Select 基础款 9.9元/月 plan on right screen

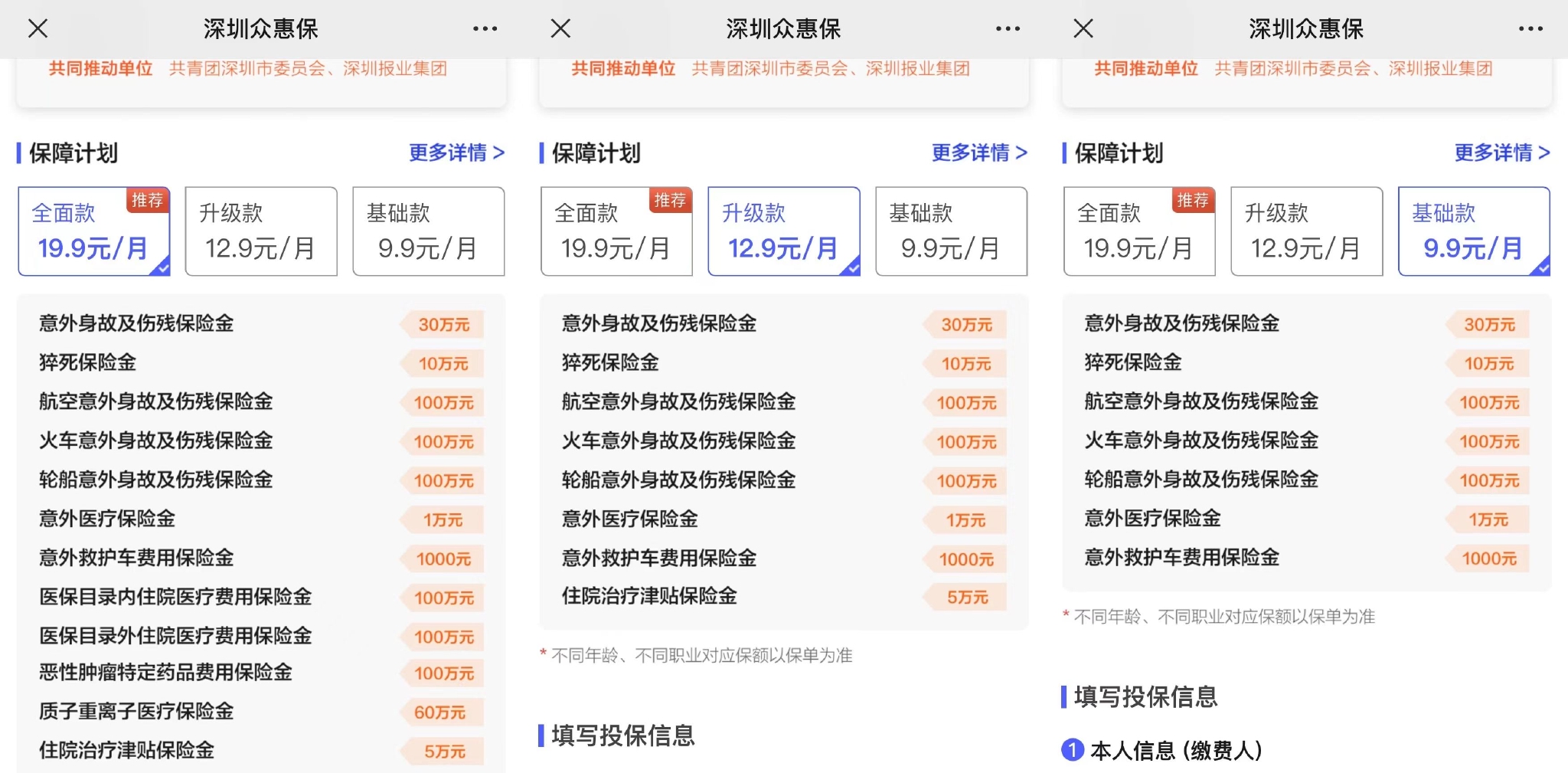click(x=1474, y=231)
